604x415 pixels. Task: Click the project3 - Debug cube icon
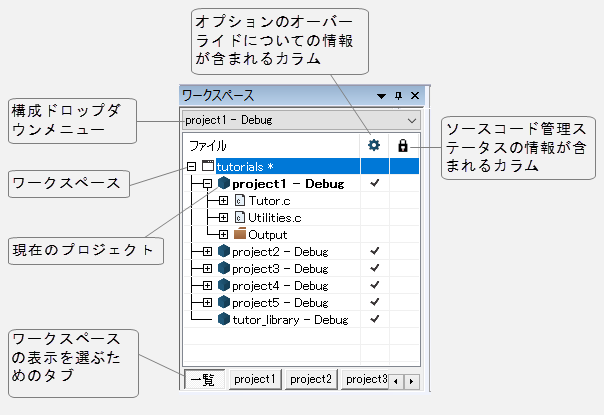point(224,268)
